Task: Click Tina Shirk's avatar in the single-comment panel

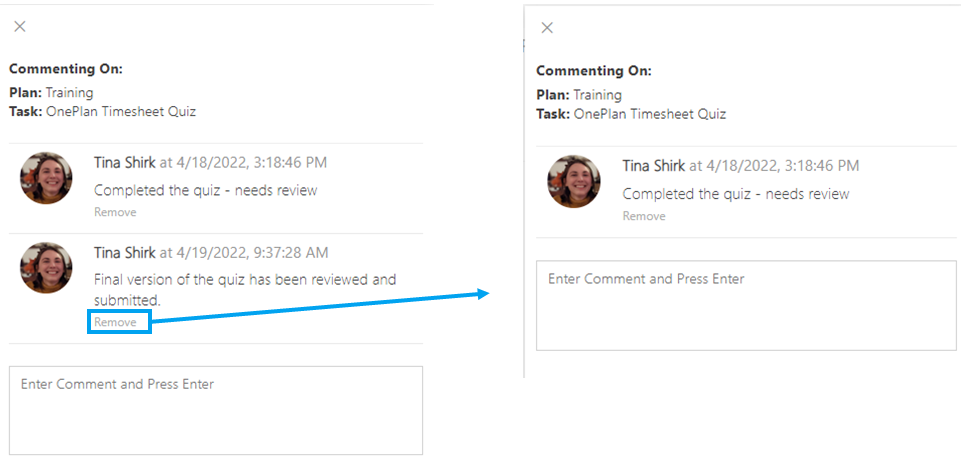Action: click(574, 181)
